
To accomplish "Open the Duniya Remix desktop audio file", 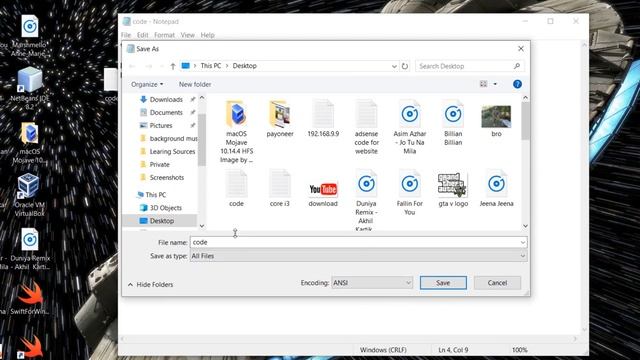I will coord(29,249).
